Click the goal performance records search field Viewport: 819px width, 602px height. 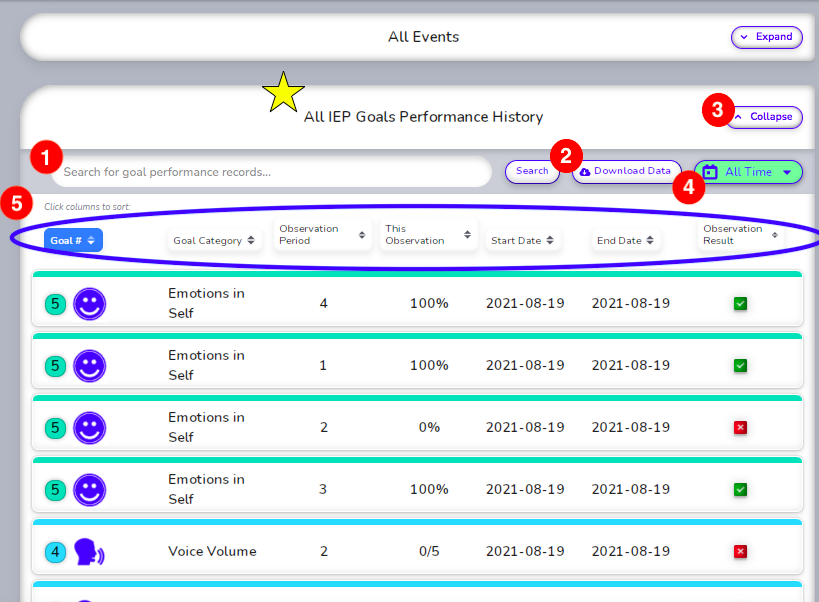click(272, 172)
